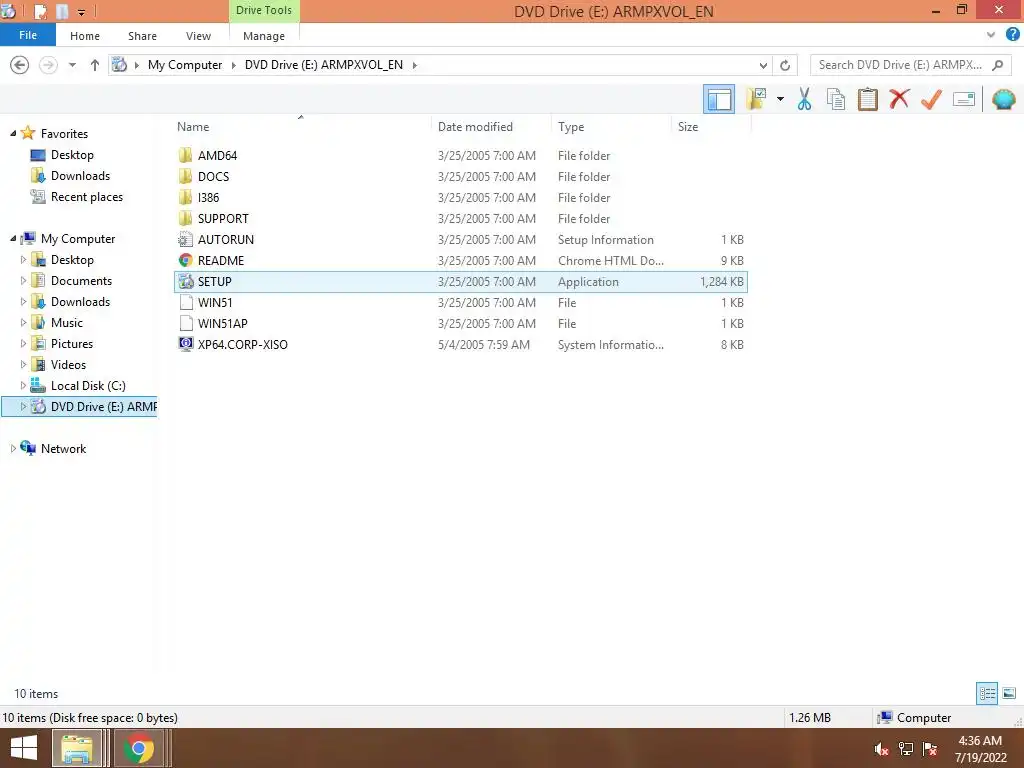Click the folder options icon in toolbar

(756, 99)
